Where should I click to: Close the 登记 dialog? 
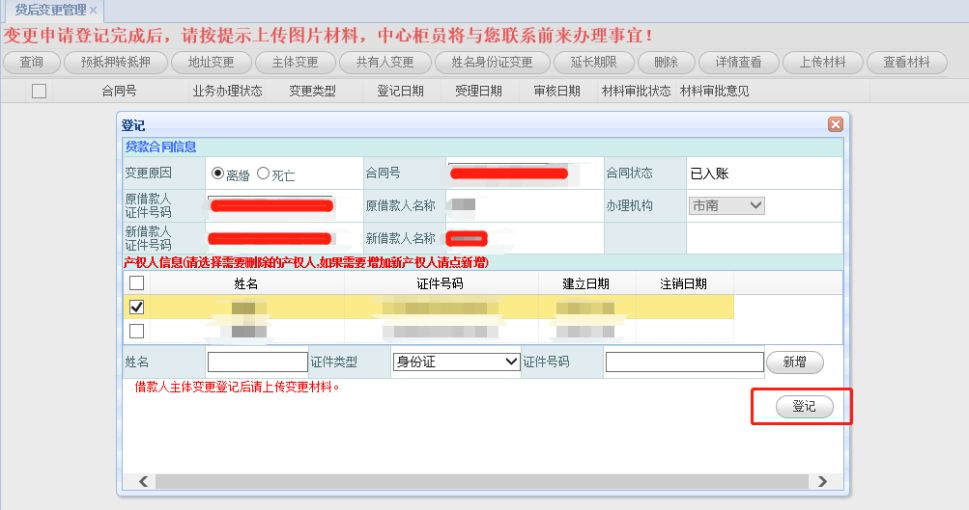(836, 124)
